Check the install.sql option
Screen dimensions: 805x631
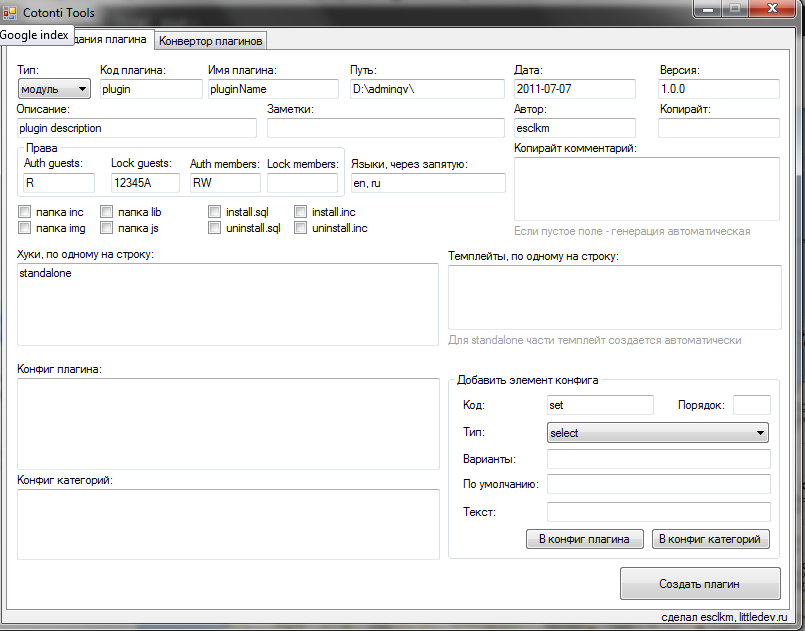pos(214,212)
